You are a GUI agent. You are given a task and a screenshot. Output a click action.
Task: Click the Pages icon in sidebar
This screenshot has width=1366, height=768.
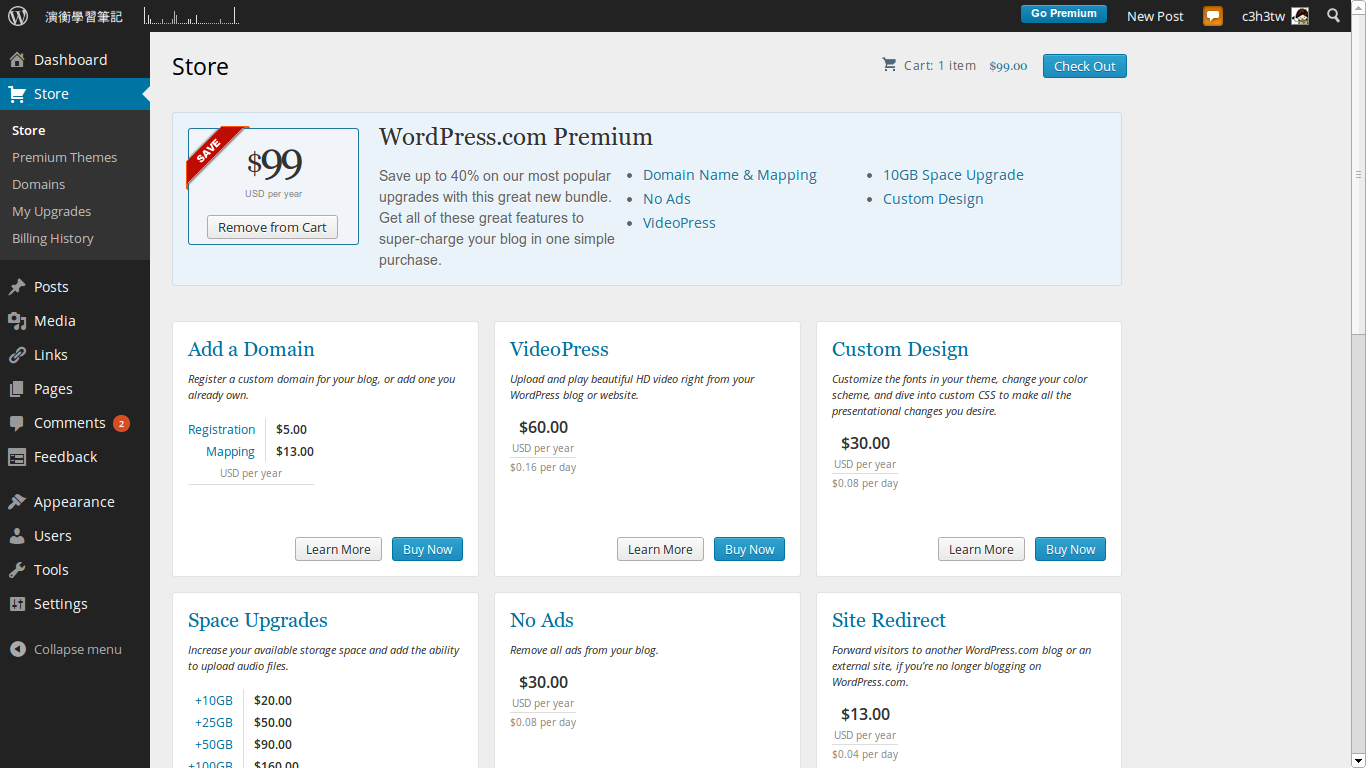pos(17,389)
